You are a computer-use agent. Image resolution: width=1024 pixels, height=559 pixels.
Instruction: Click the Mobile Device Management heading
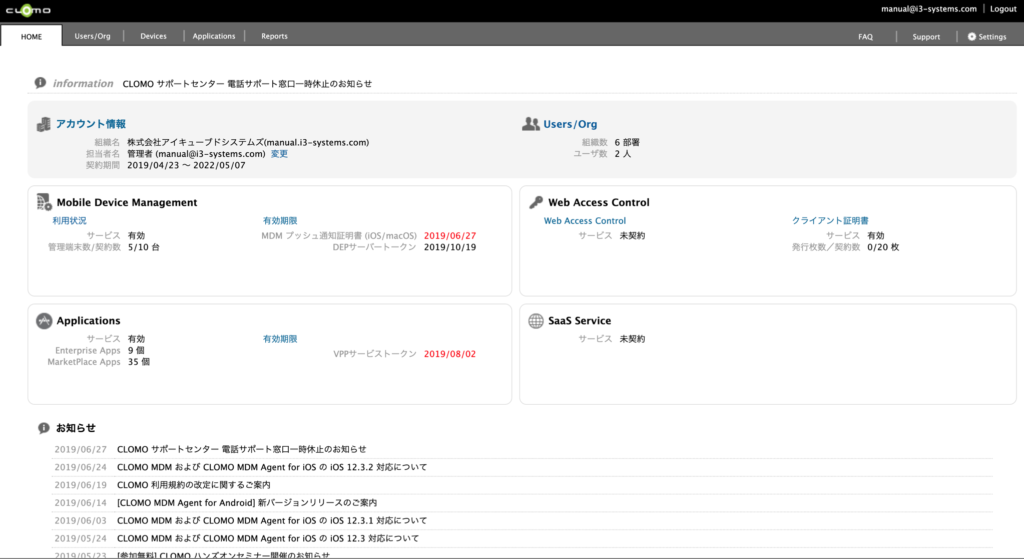click(x=127, y=202)
